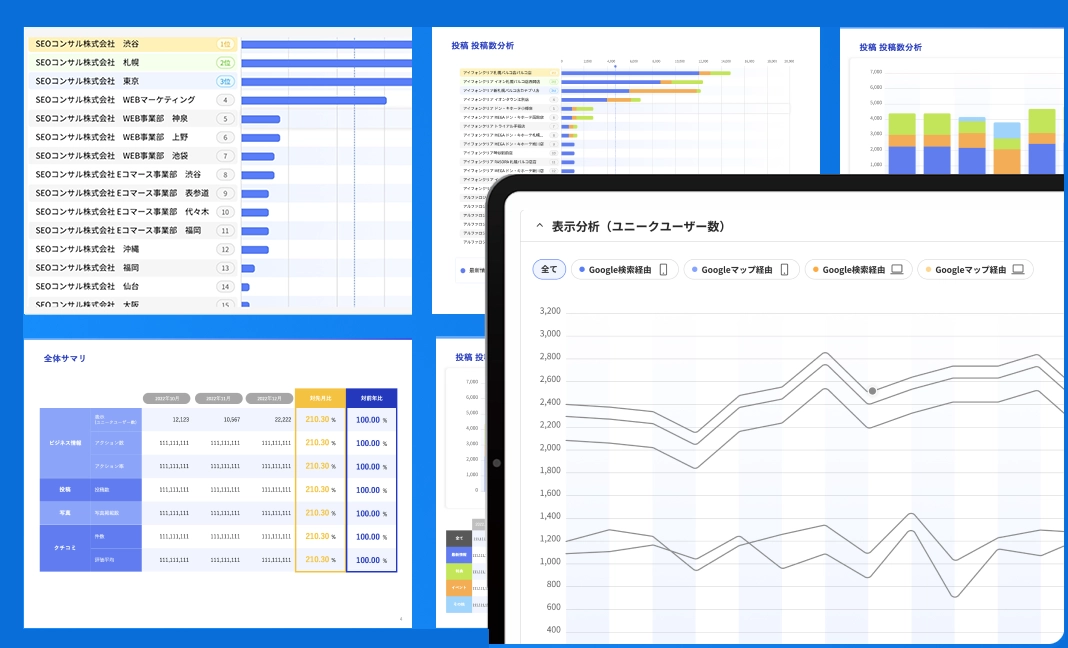The width and height of the screenshot is (1068, 648).
Task: Click the 2位 rank badge for 札幌
Action: coord(225,63)
